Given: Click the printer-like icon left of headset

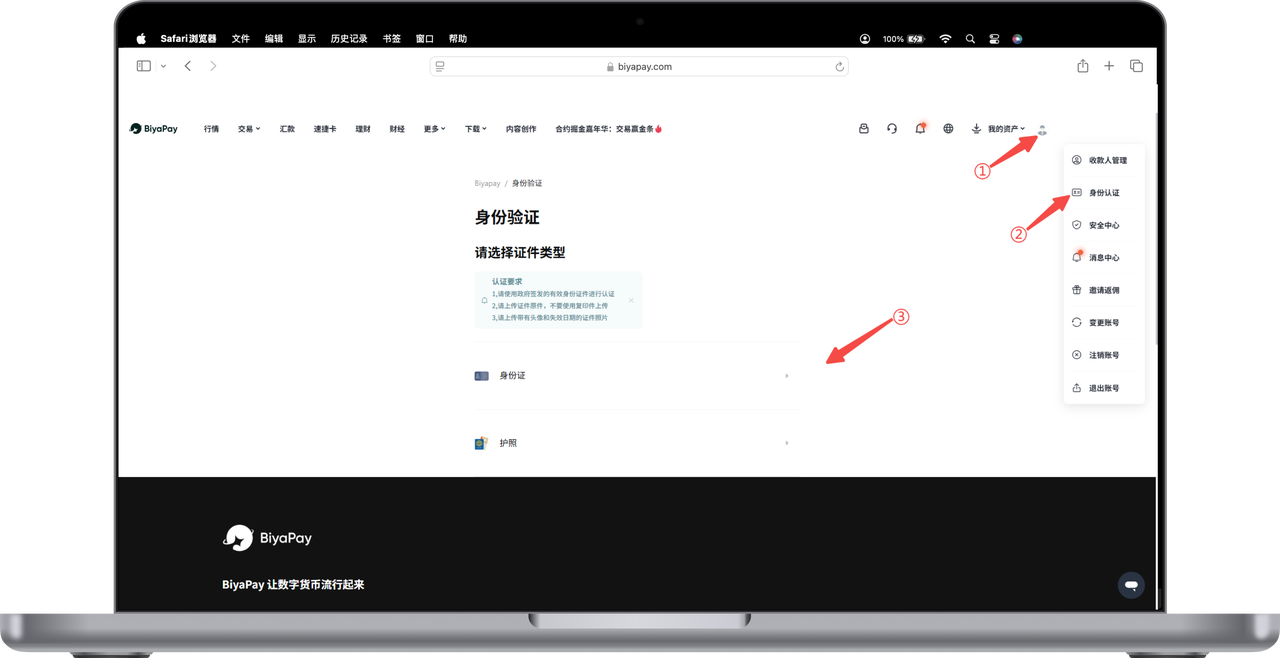Looking at the screenshot, I should point(864,129).
